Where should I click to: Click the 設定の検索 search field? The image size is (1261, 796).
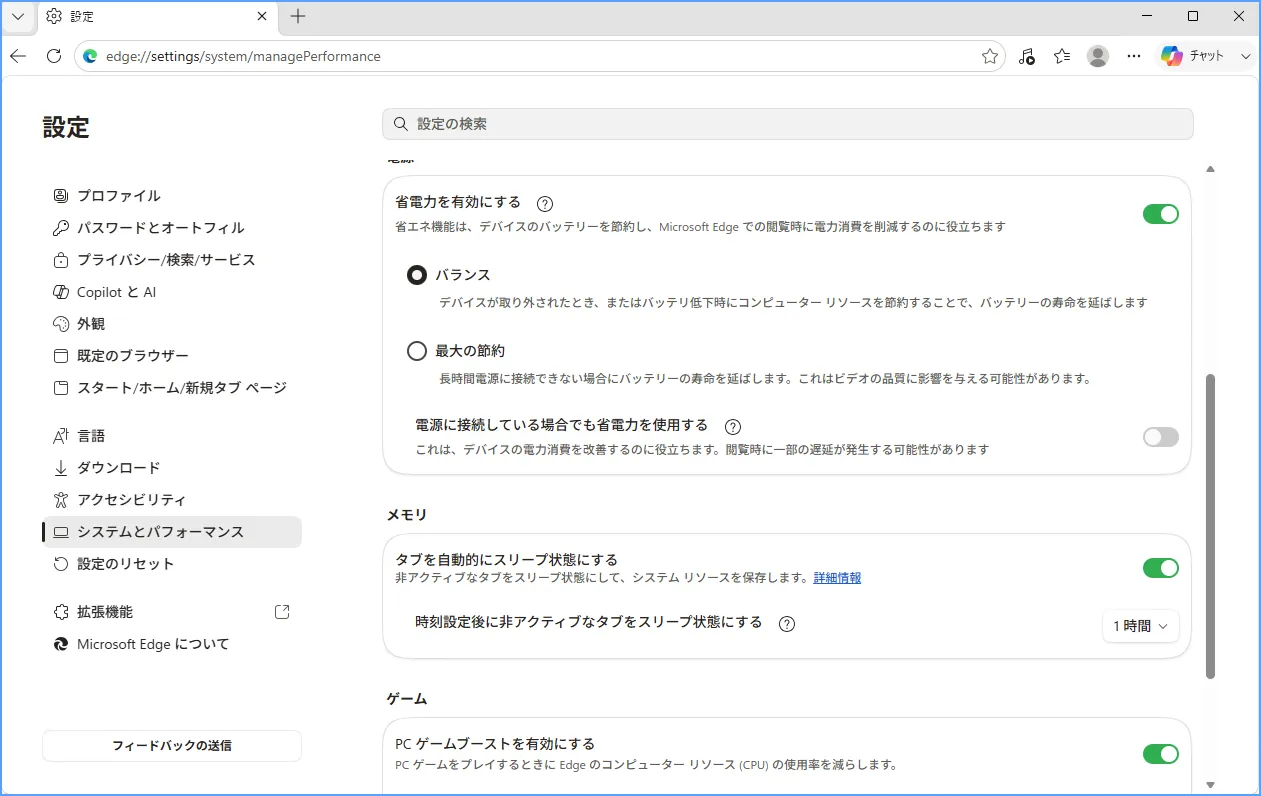[x=787, y=124]
